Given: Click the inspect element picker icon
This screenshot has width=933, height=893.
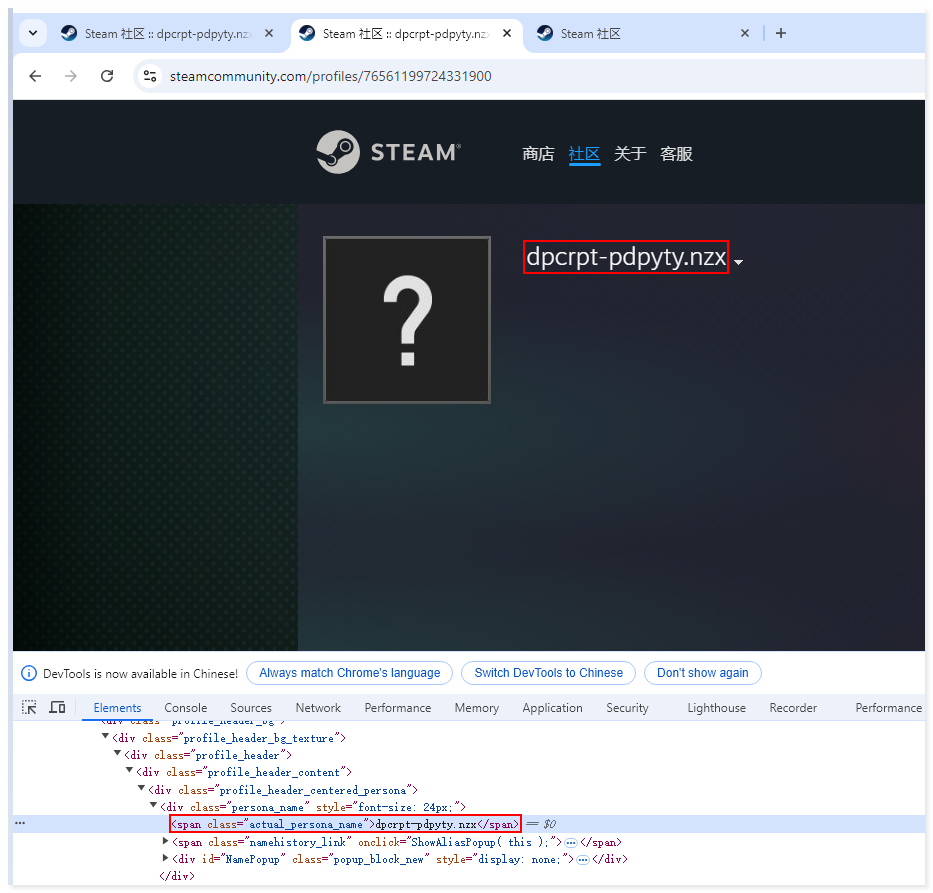Looking at the screenshot, I should [30, 707].
